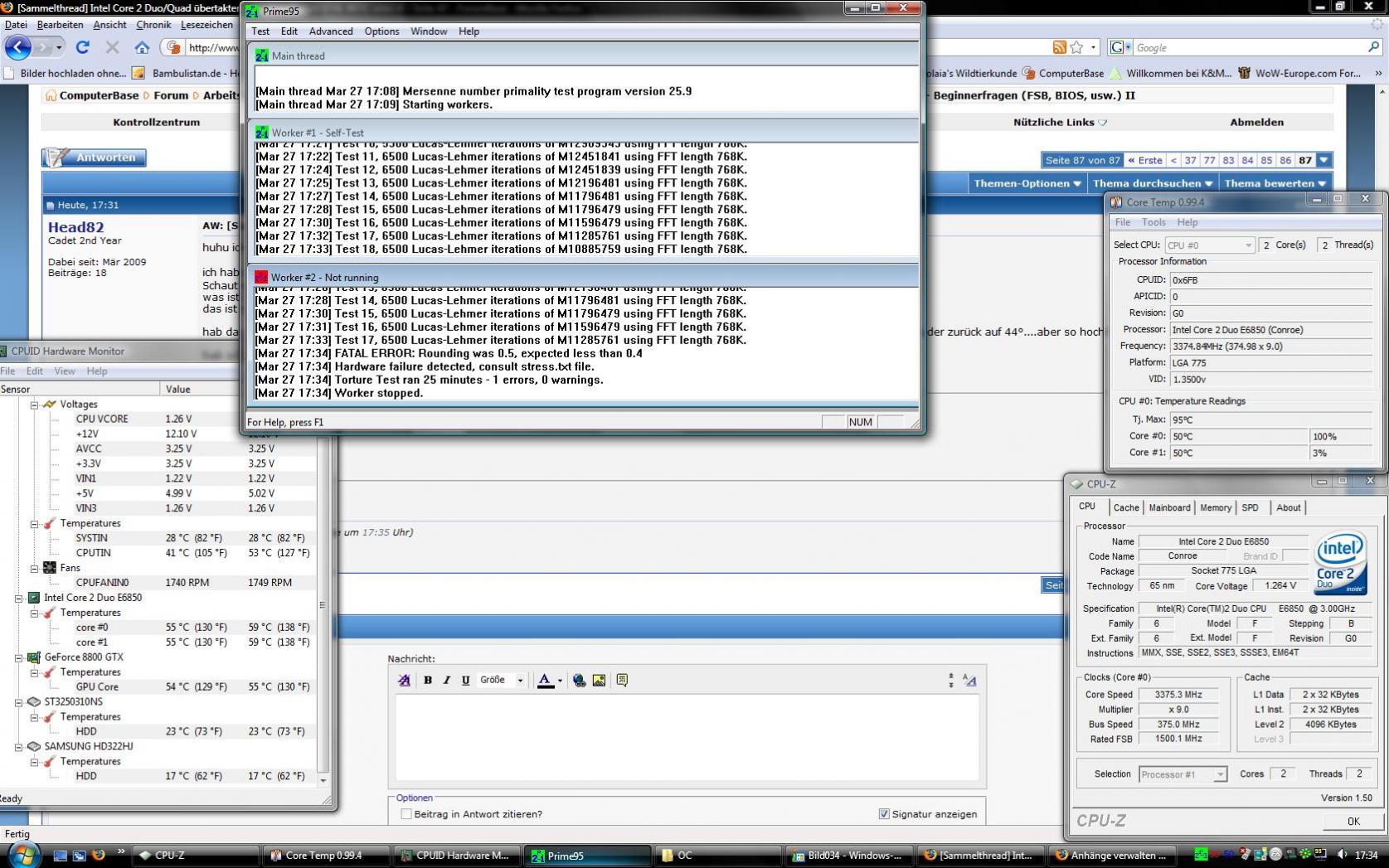Switch to the Memory tab in CPU-Z
Viewport: 1389px width, 868px height.
tap(1215, 507)
